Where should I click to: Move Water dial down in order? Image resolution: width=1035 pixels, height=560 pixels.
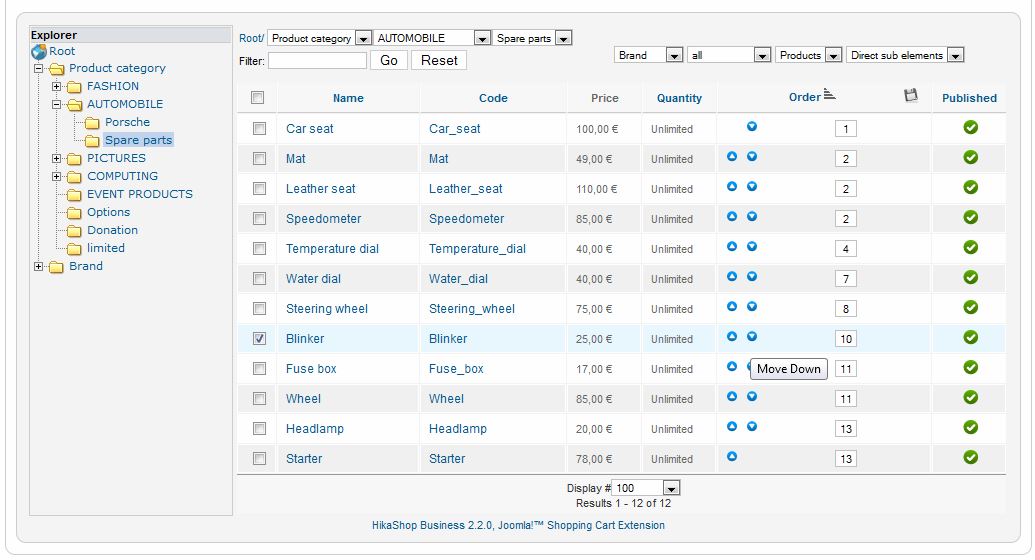tap(752, 276)
